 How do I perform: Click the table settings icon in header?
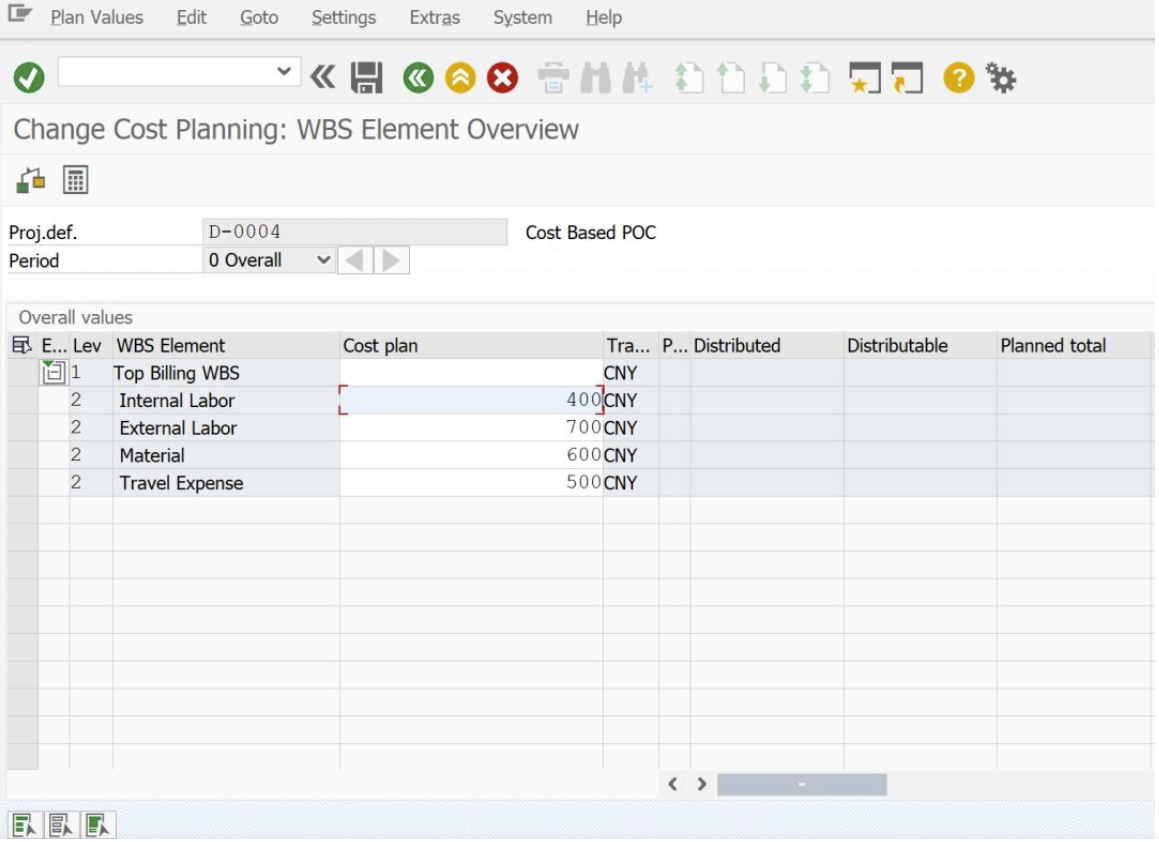coord(22,345)
